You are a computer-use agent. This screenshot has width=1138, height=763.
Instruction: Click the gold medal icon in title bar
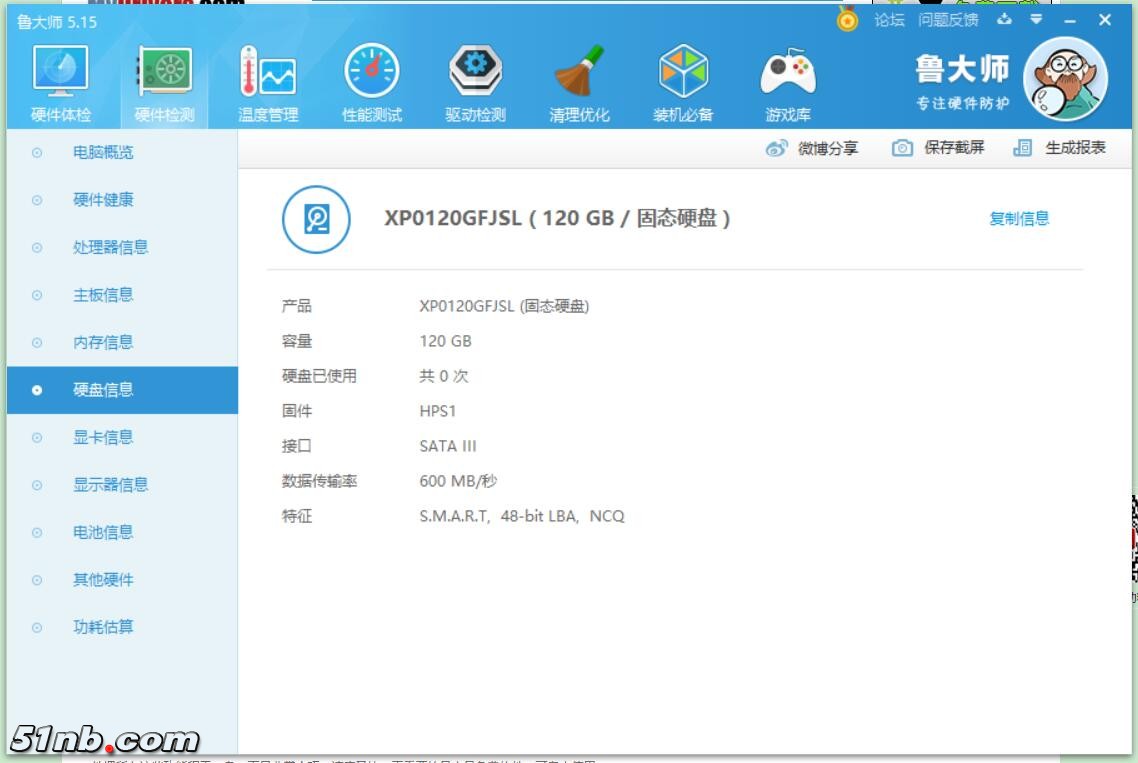[847, 19]
